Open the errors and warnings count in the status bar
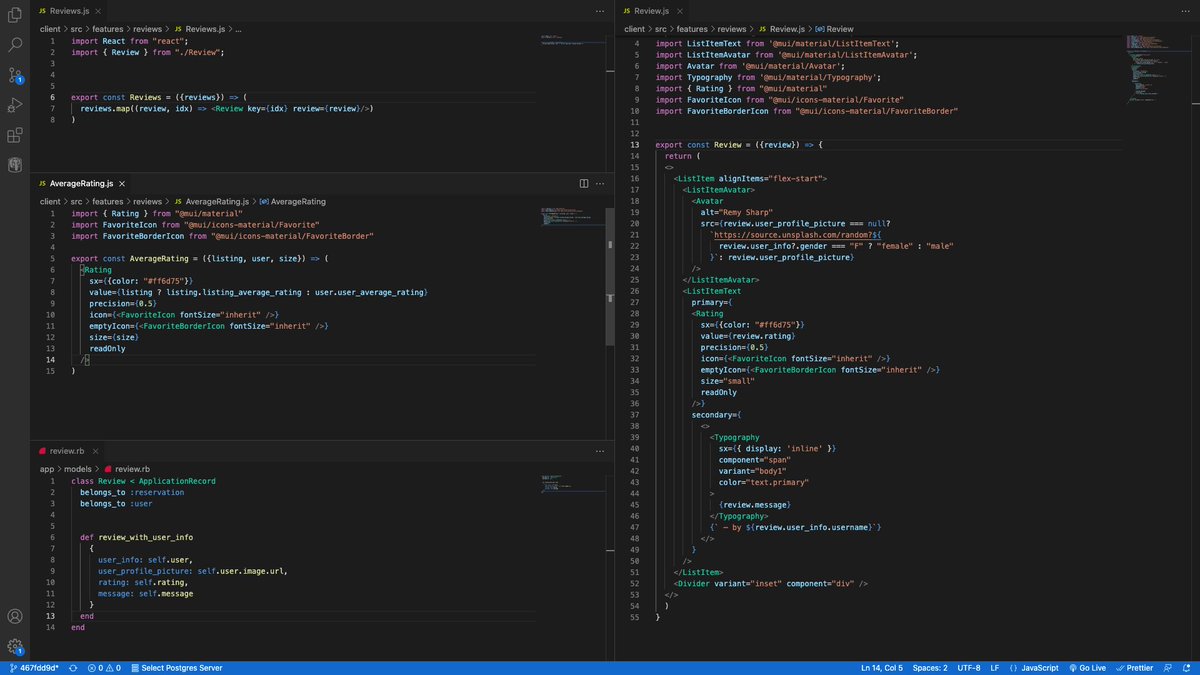1200x675 pixels. point(104,667)
